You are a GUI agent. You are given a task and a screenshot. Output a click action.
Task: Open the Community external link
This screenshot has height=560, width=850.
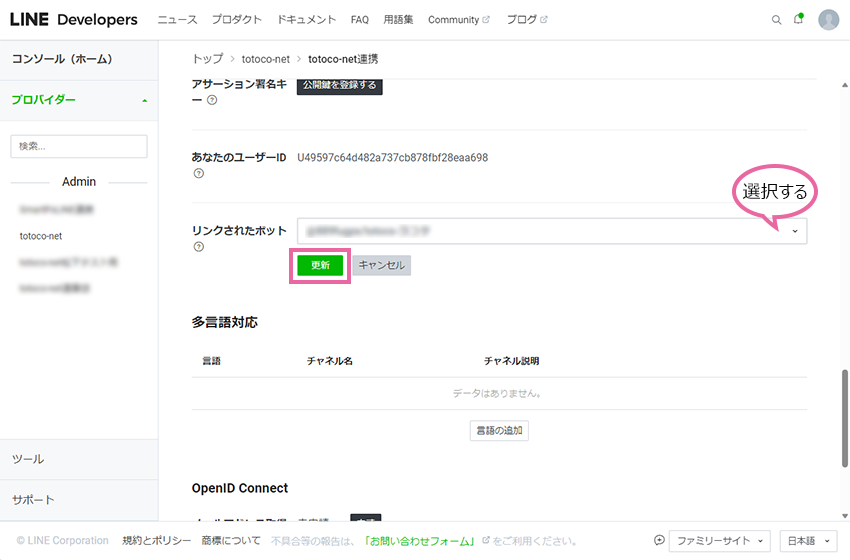click(459, 20)
